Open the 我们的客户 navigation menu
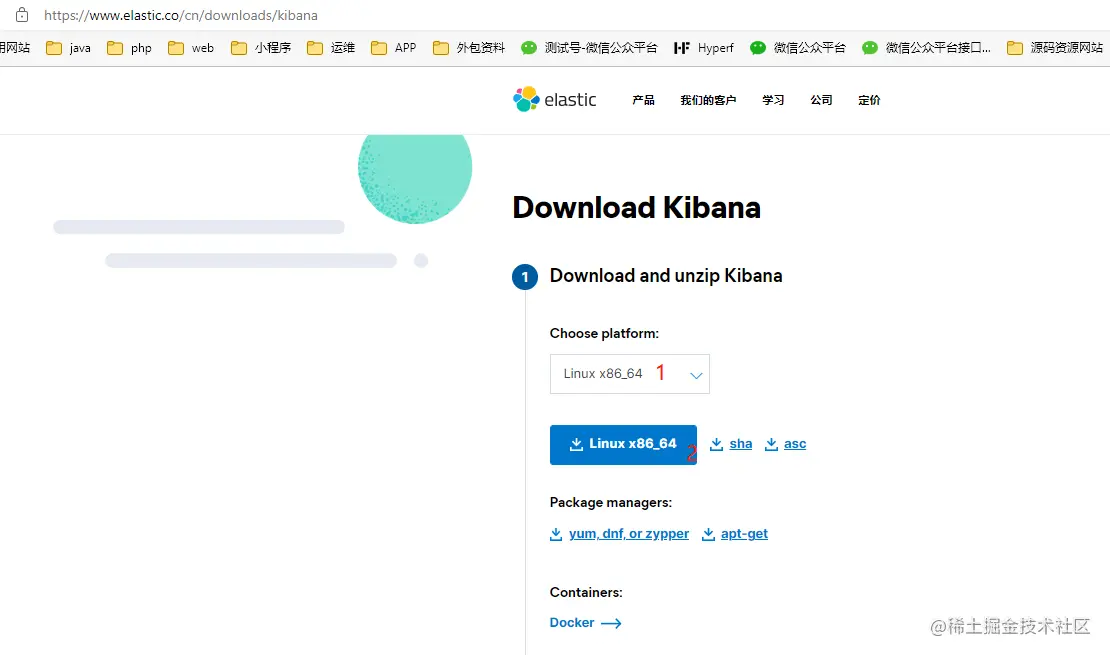Image resolution: width=1110 pixels, height=655 pixels. click(x=708, y=101)
